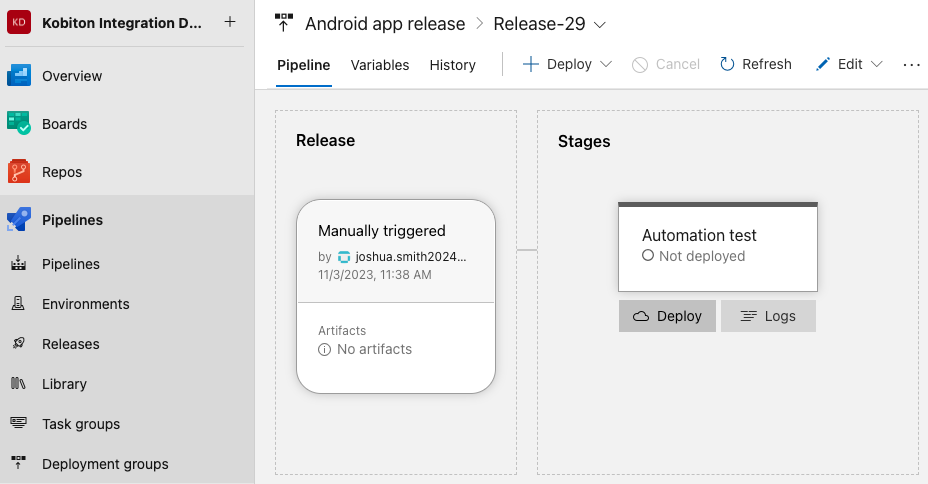The width and height of the screenshot is (928, 484).
Task: Click the Manually triggered release card title
Action: click(x=382, y=231)
